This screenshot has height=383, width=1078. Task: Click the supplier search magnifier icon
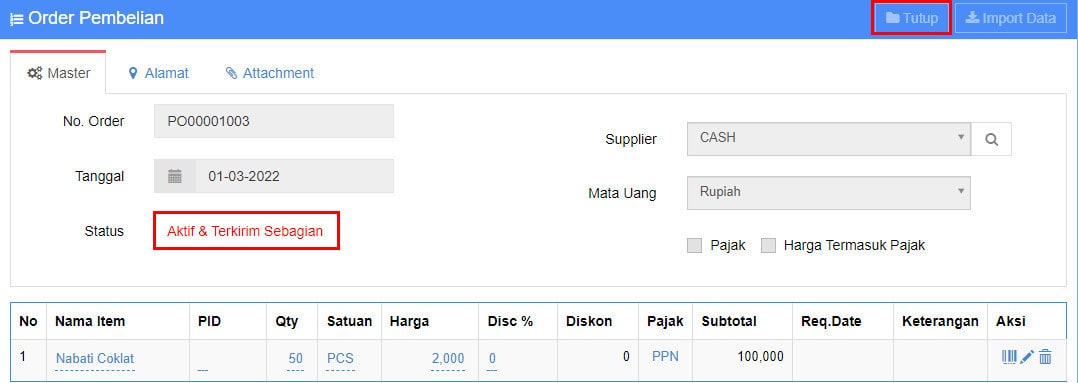tap(991, 139)
